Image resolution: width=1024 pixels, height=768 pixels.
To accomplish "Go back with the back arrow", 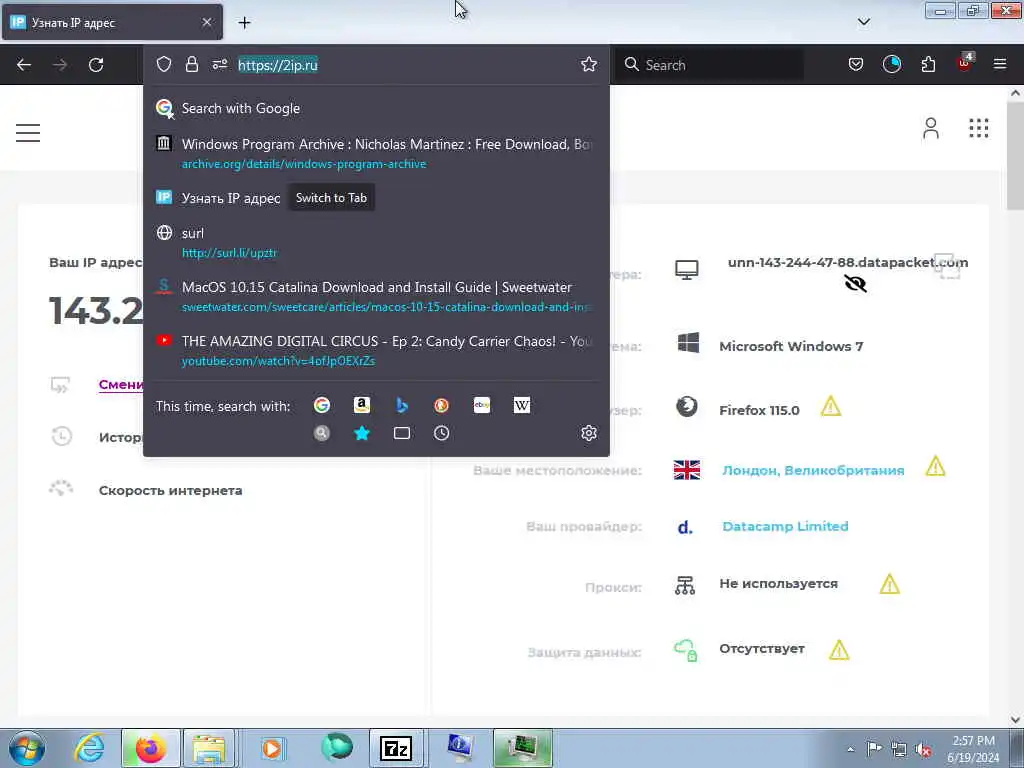I will click(x=24, y=65).
